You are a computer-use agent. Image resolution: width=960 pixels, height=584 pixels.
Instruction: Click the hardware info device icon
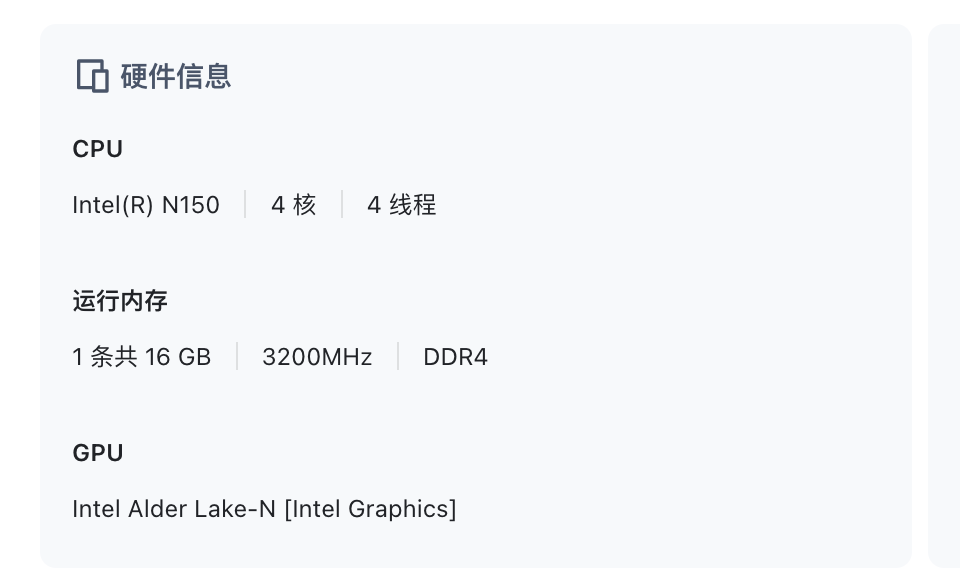[92, 76]
